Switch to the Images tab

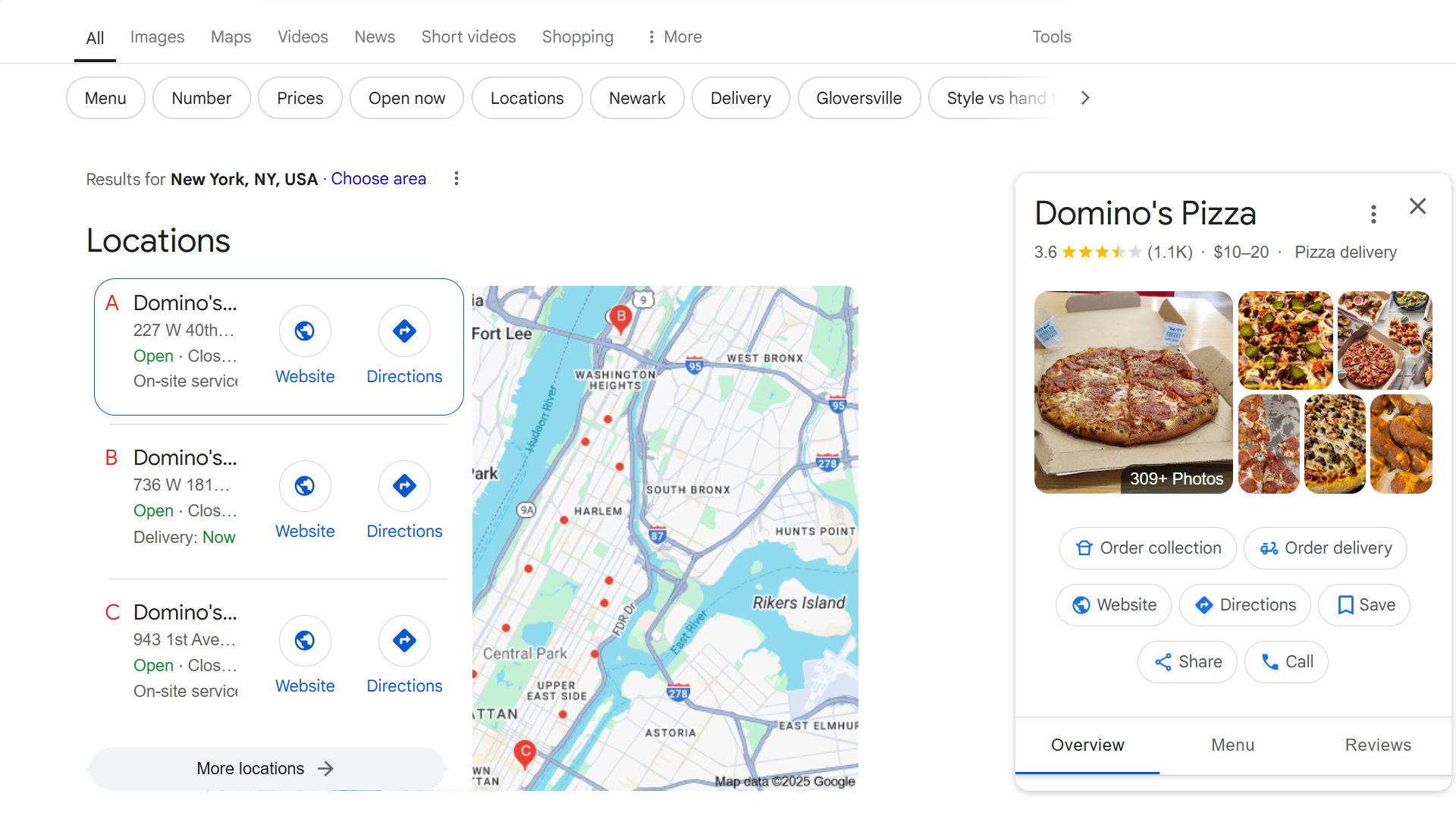(157, 37)
